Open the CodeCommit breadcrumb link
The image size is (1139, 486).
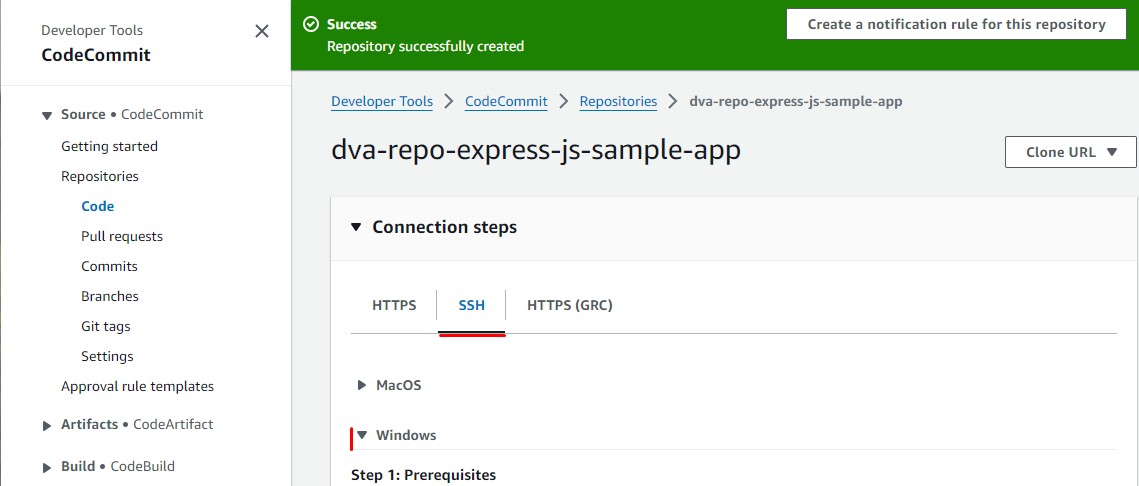pyautogui.click(x=506, y=101)
